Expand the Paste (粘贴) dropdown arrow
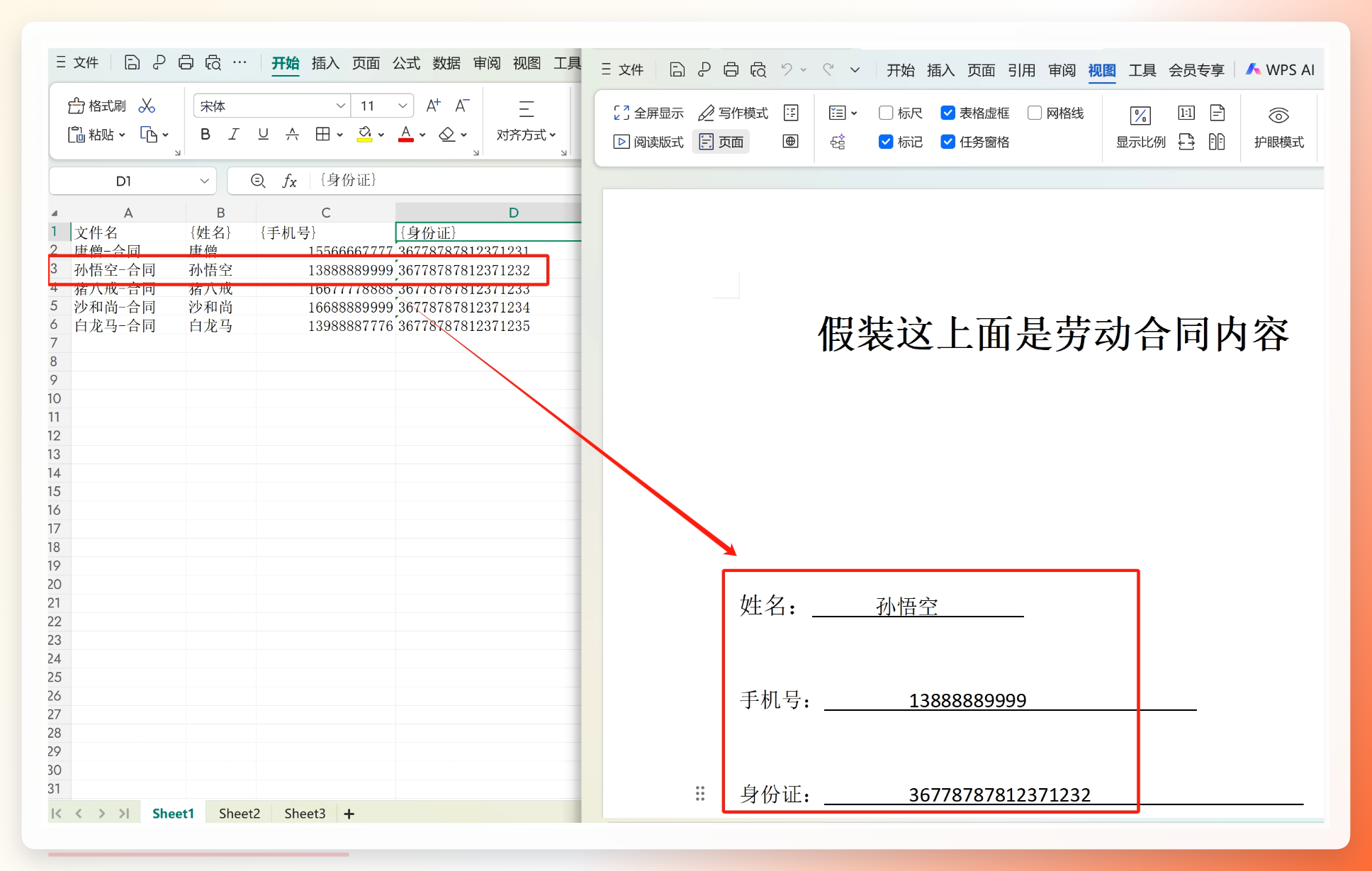Screen dimensions: 1372x871 point(122,135)
